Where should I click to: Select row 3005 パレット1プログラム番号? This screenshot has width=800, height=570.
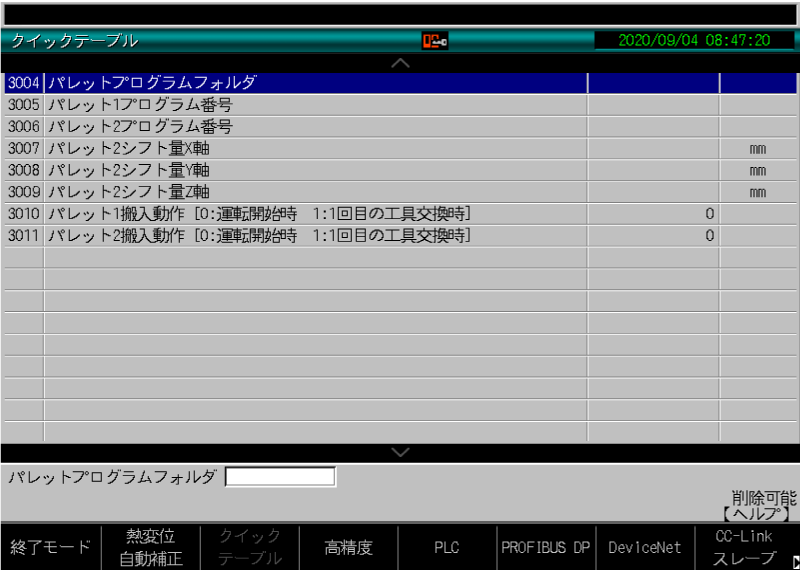point(401,105)
